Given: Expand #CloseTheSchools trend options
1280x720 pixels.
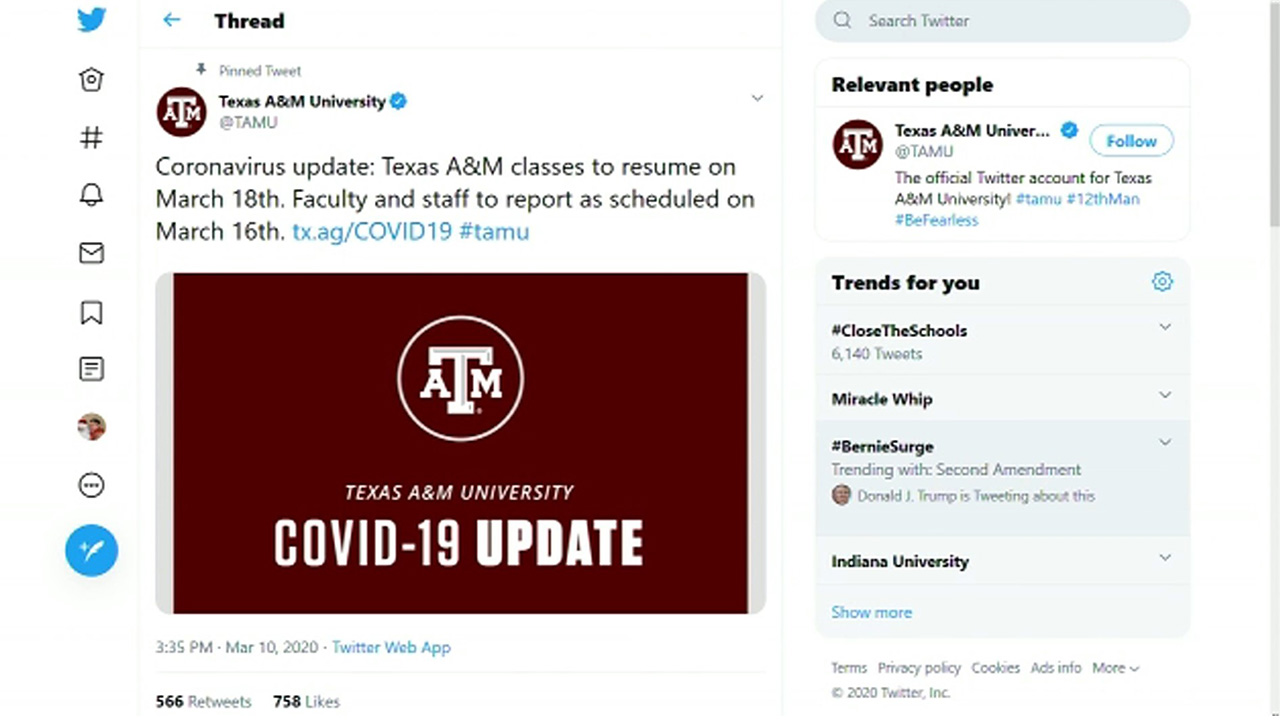Looking at the screenshot, I should (x=1165, y=327).
